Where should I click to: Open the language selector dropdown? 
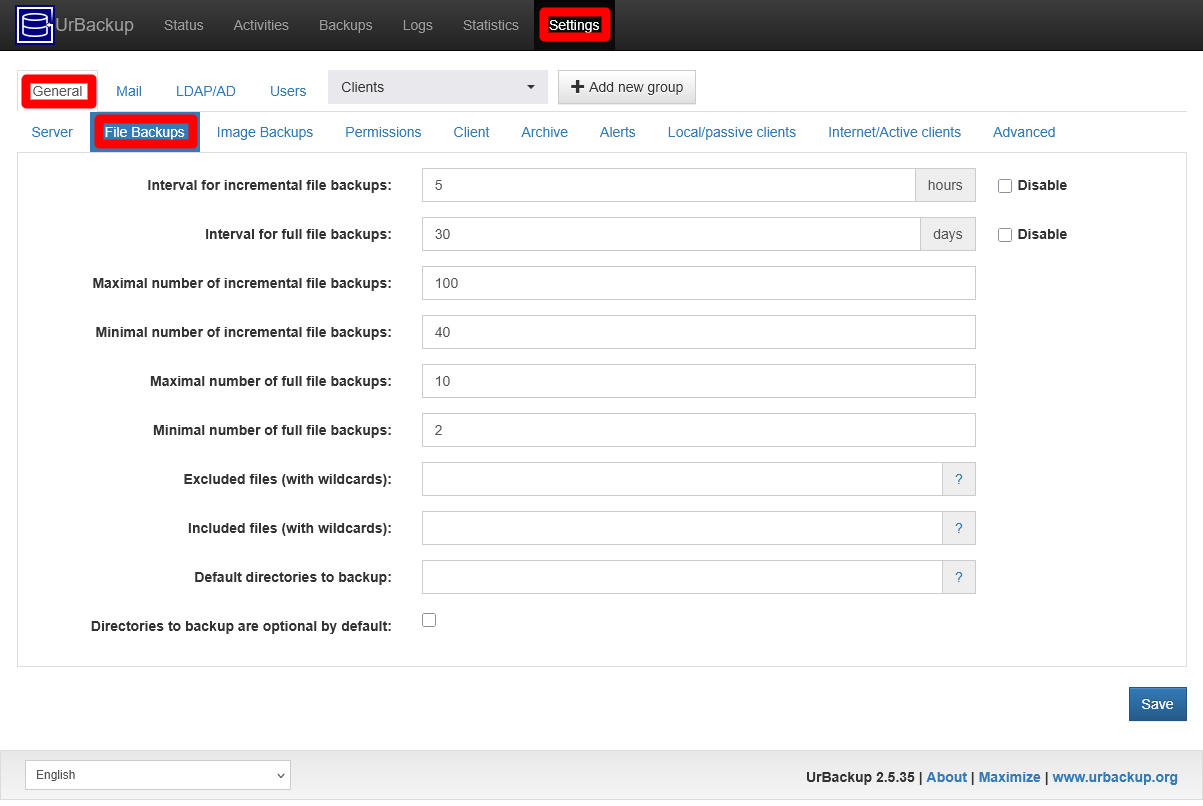tap(157, 774)
